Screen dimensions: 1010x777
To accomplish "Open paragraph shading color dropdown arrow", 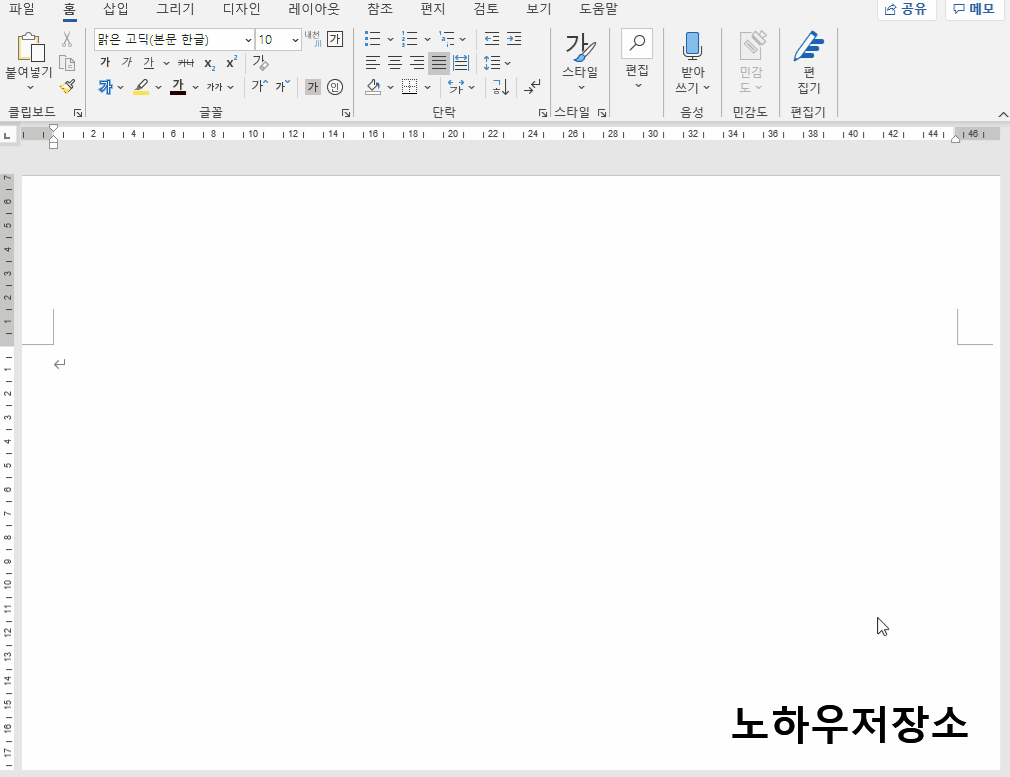I will click(x=390, y=87).
